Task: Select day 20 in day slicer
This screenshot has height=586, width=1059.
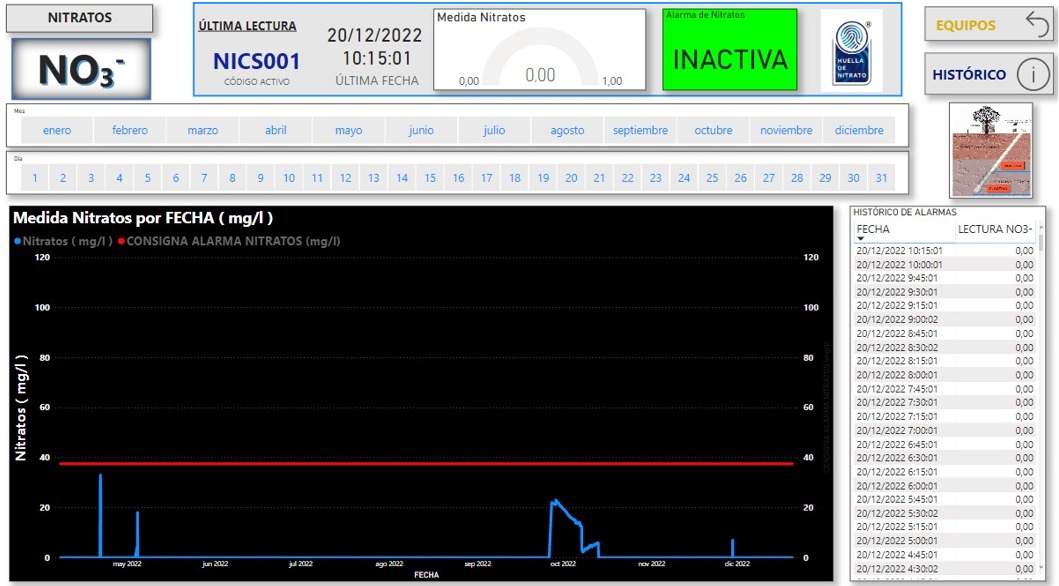Action: [x=571, y=178]
